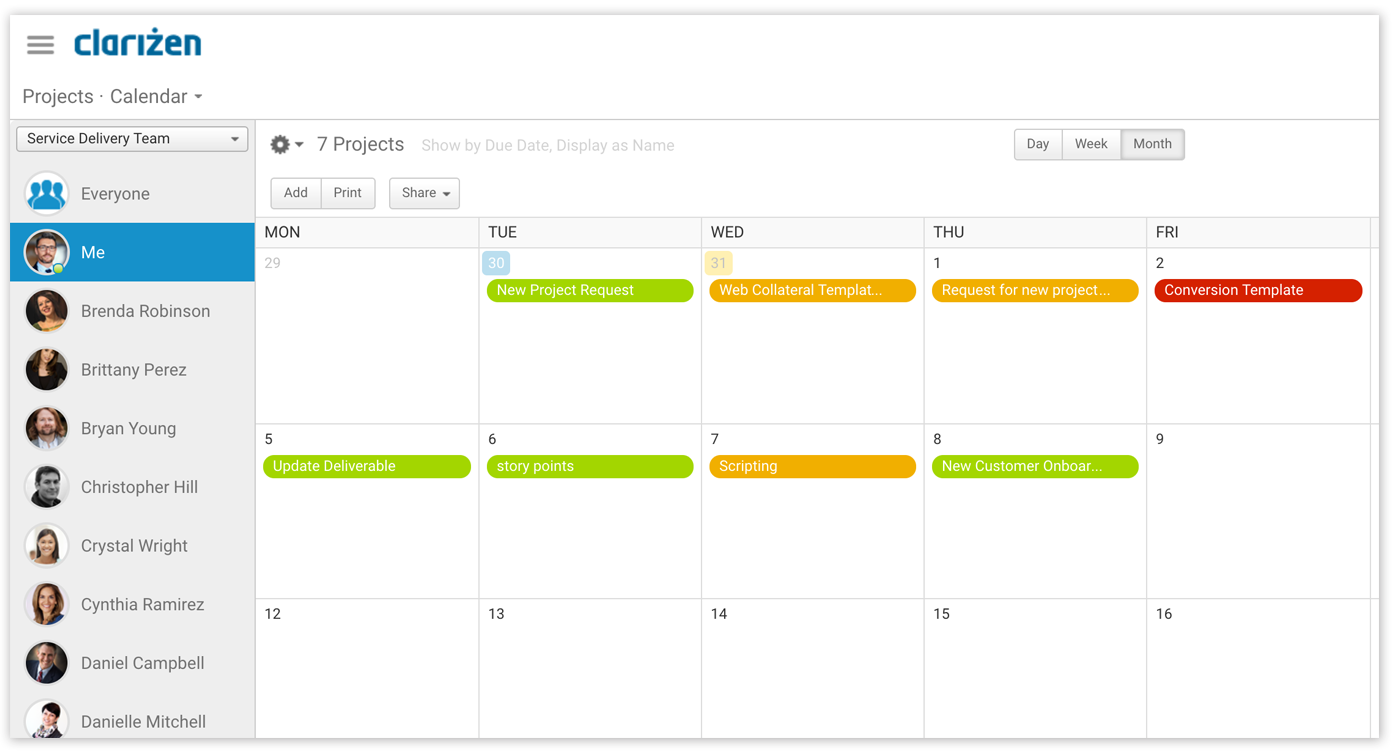Select Daniel Campbell's avatar
Screen dimensions: 1398x756
(45, 662)
